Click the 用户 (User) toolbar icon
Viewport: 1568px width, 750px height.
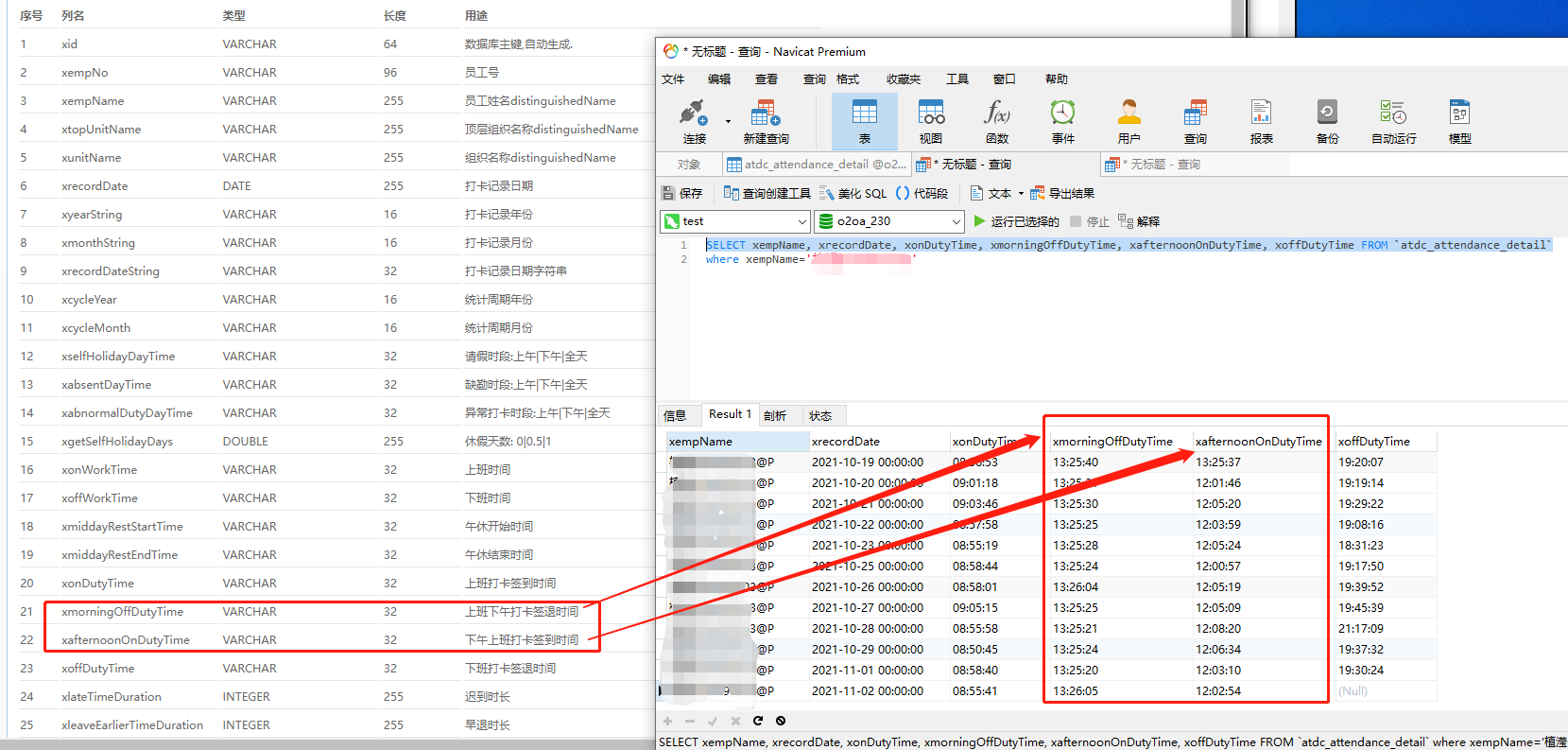coord(1129,122)
